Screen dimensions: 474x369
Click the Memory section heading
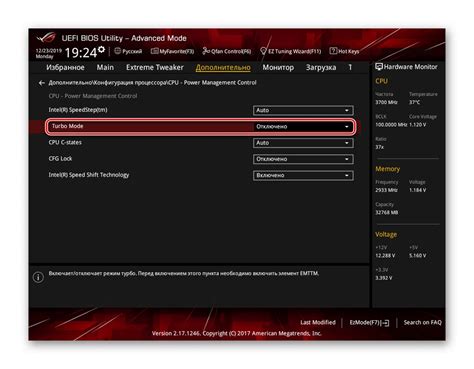pyautogui.click(x=388, y=169)
